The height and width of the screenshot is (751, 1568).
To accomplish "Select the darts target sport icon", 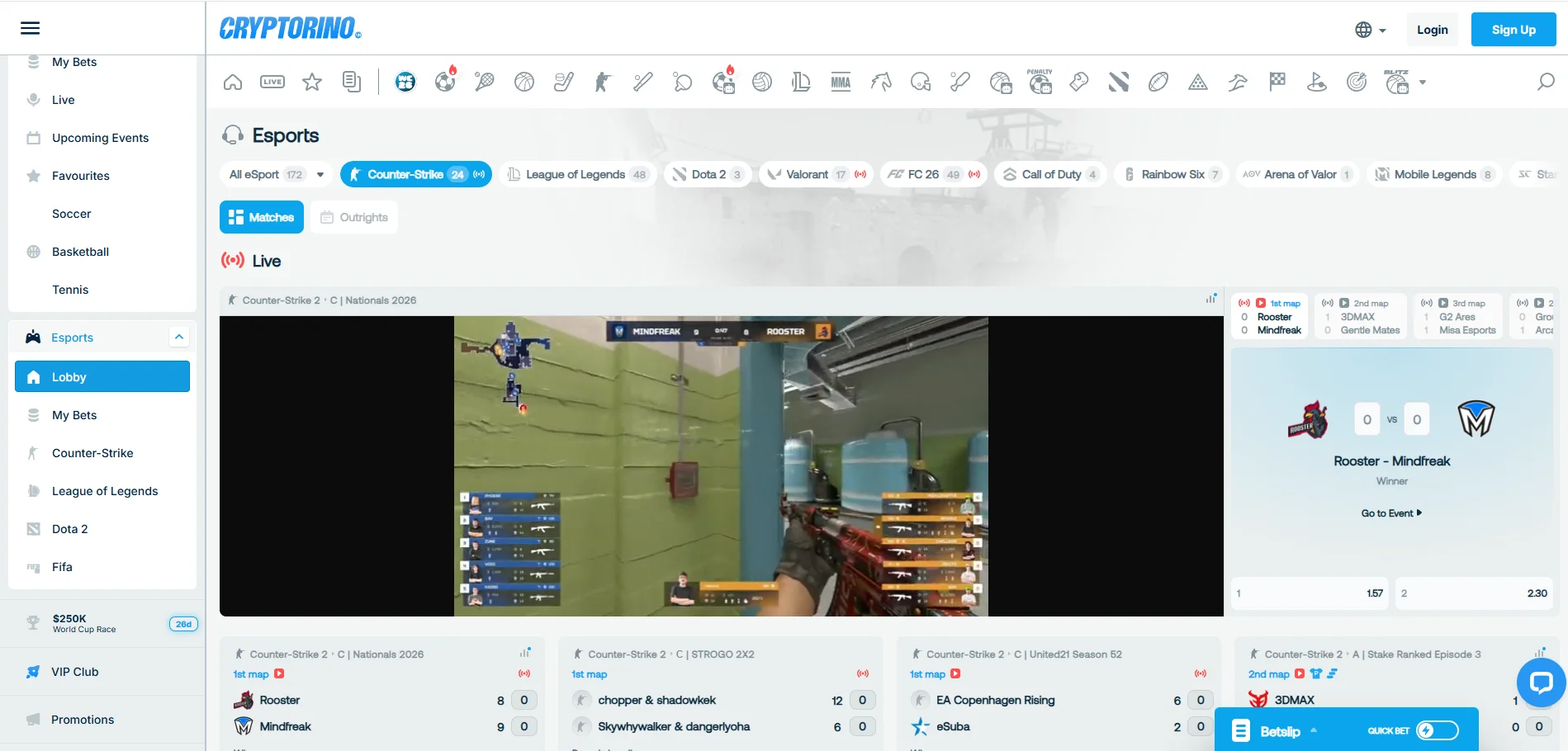I will 1357,82.
